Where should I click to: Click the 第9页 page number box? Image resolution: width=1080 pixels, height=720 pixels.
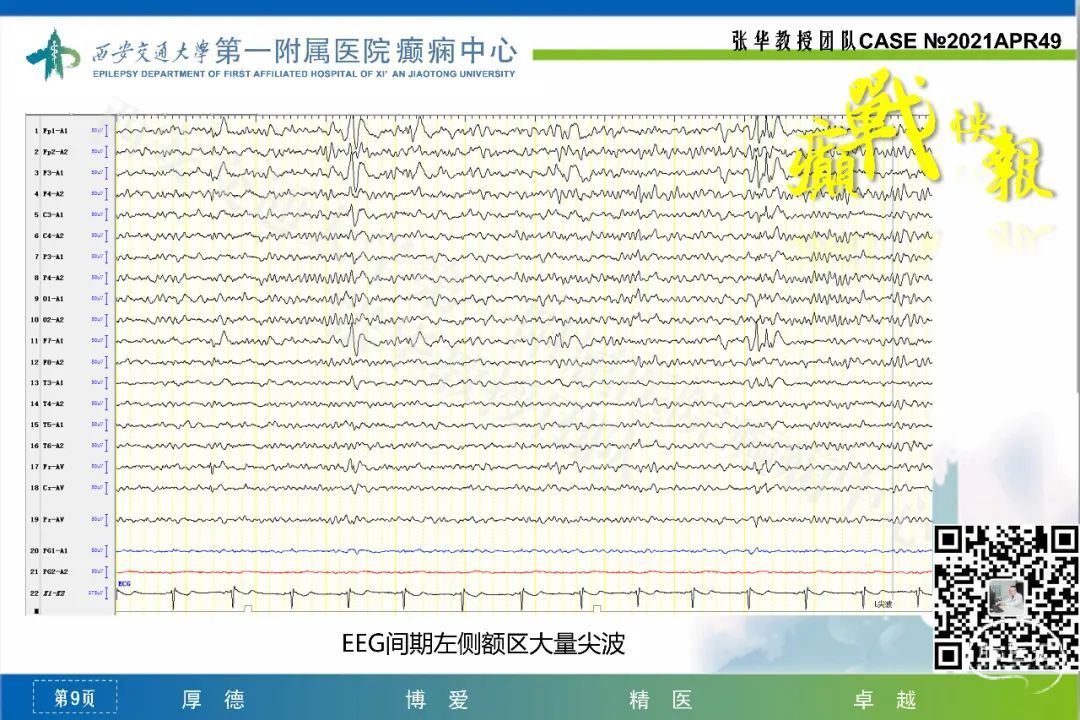74,698
